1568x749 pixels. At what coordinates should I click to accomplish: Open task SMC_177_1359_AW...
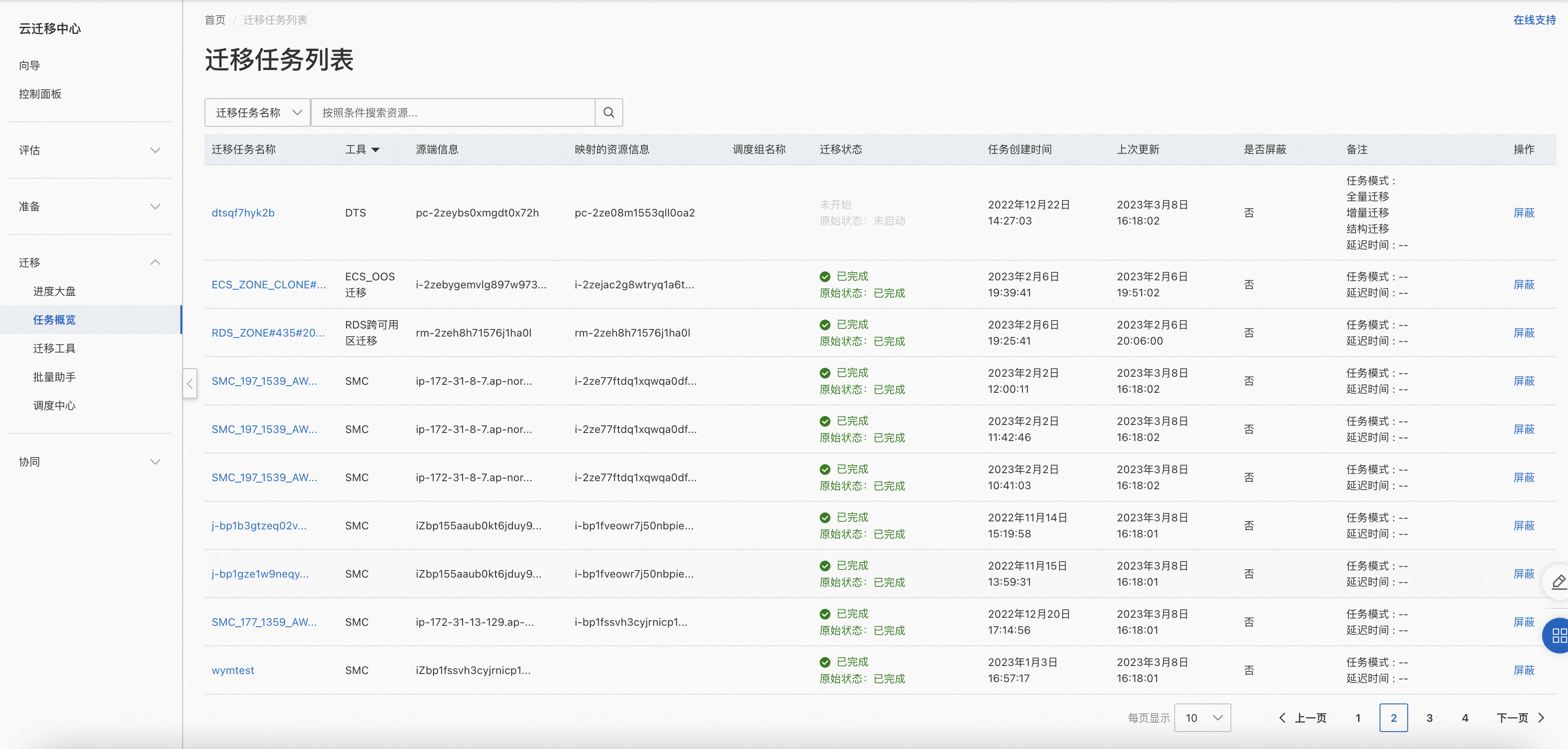[x=264, y=622]
